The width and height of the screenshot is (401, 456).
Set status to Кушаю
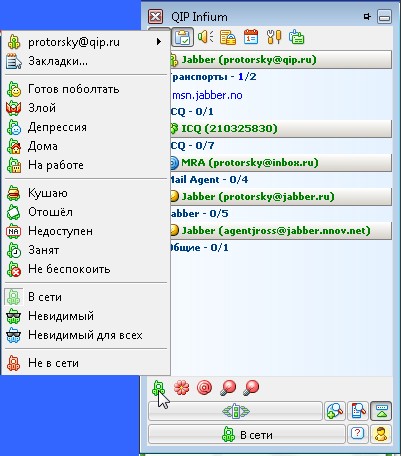(x=85, y=193)
